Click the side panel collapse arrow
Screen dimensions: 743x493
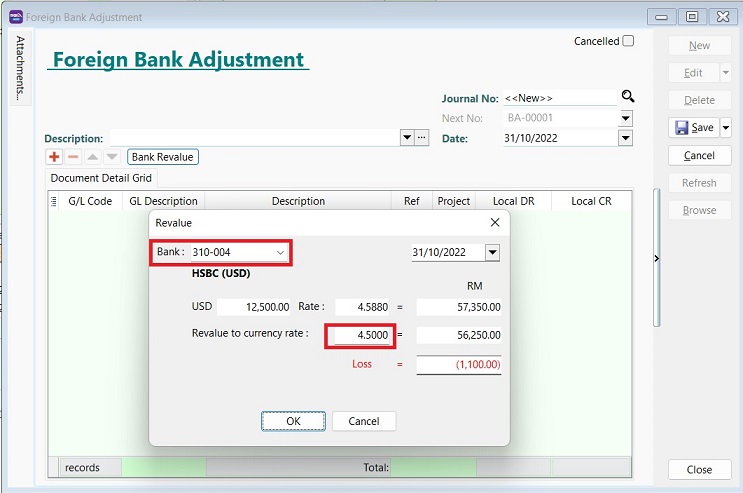tap(656, 258)
